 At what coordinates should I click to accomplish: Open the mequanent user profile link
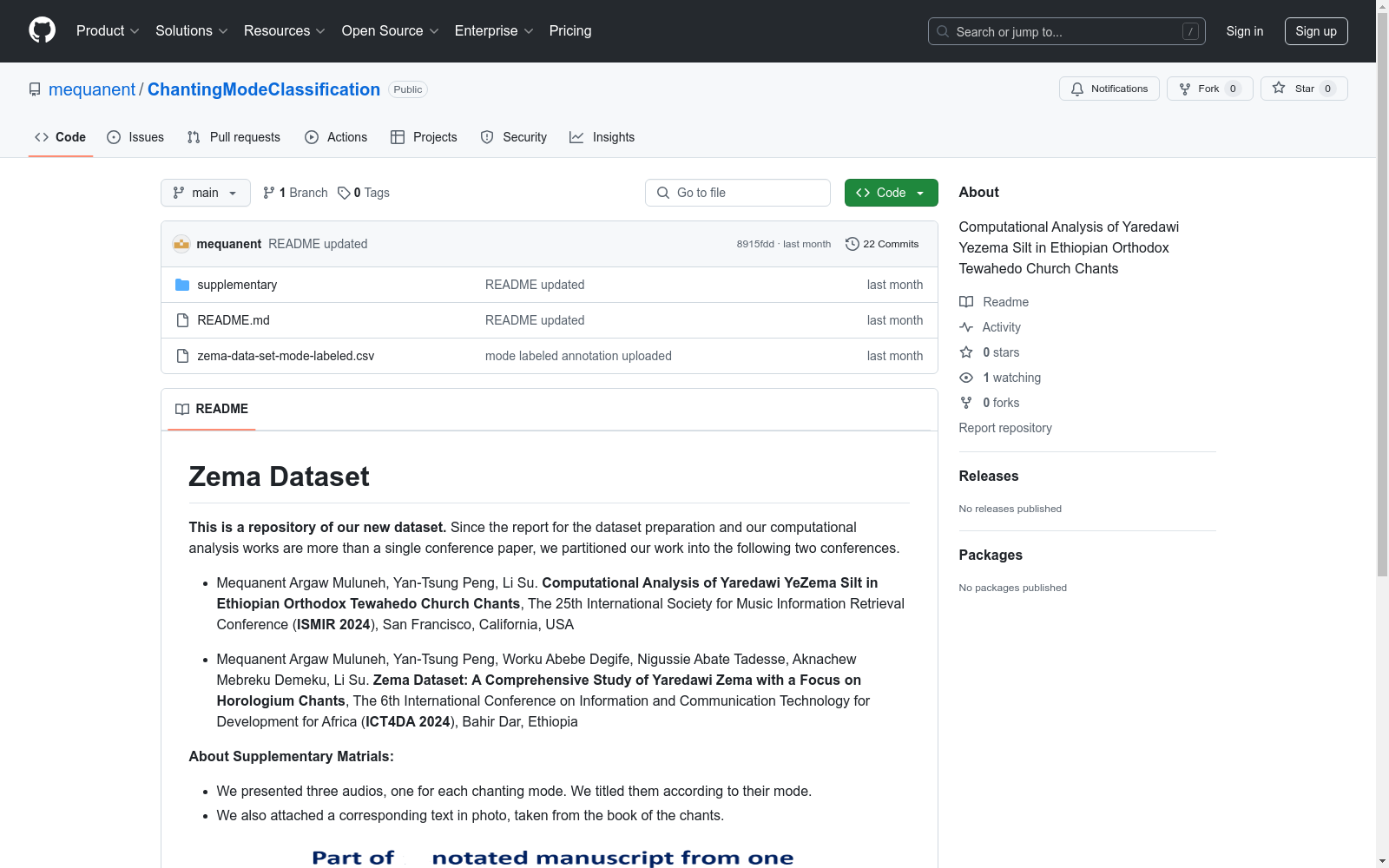point(92,89)
